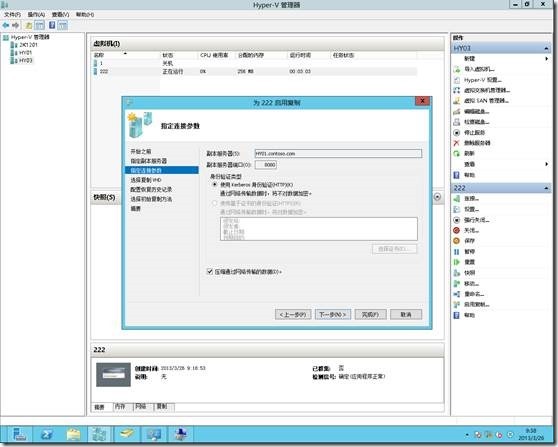Click the red 关闭 shutdown icon
558x447 pixels.
tap(457, 230)
